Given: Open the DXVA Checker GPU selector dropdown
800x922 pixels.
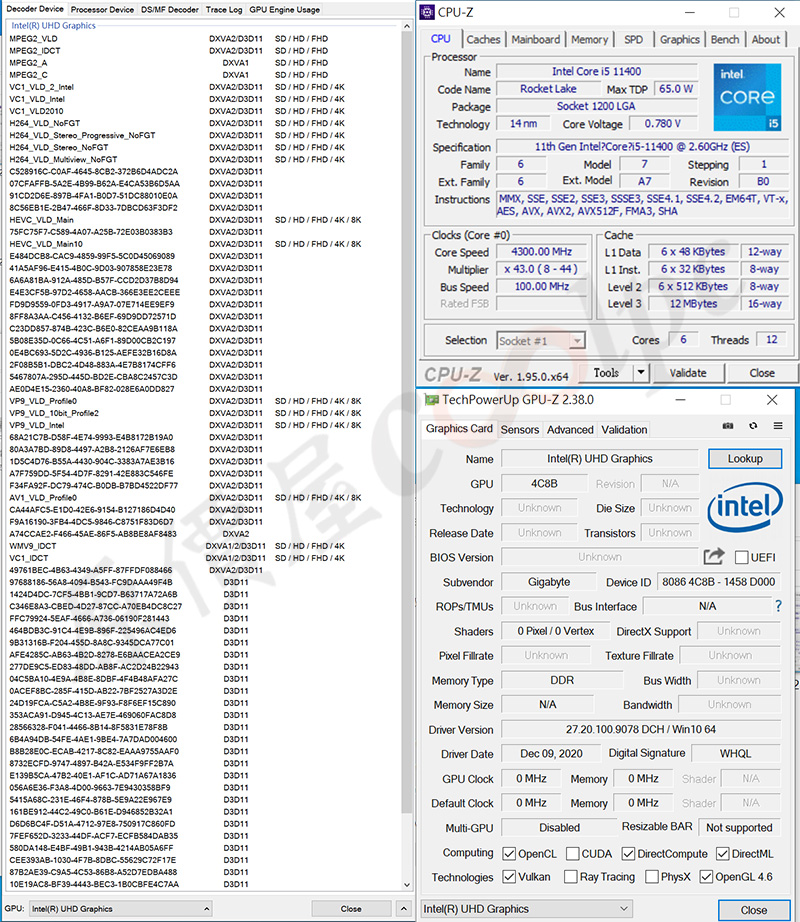Looking at the screenshot, I should 120,908.
